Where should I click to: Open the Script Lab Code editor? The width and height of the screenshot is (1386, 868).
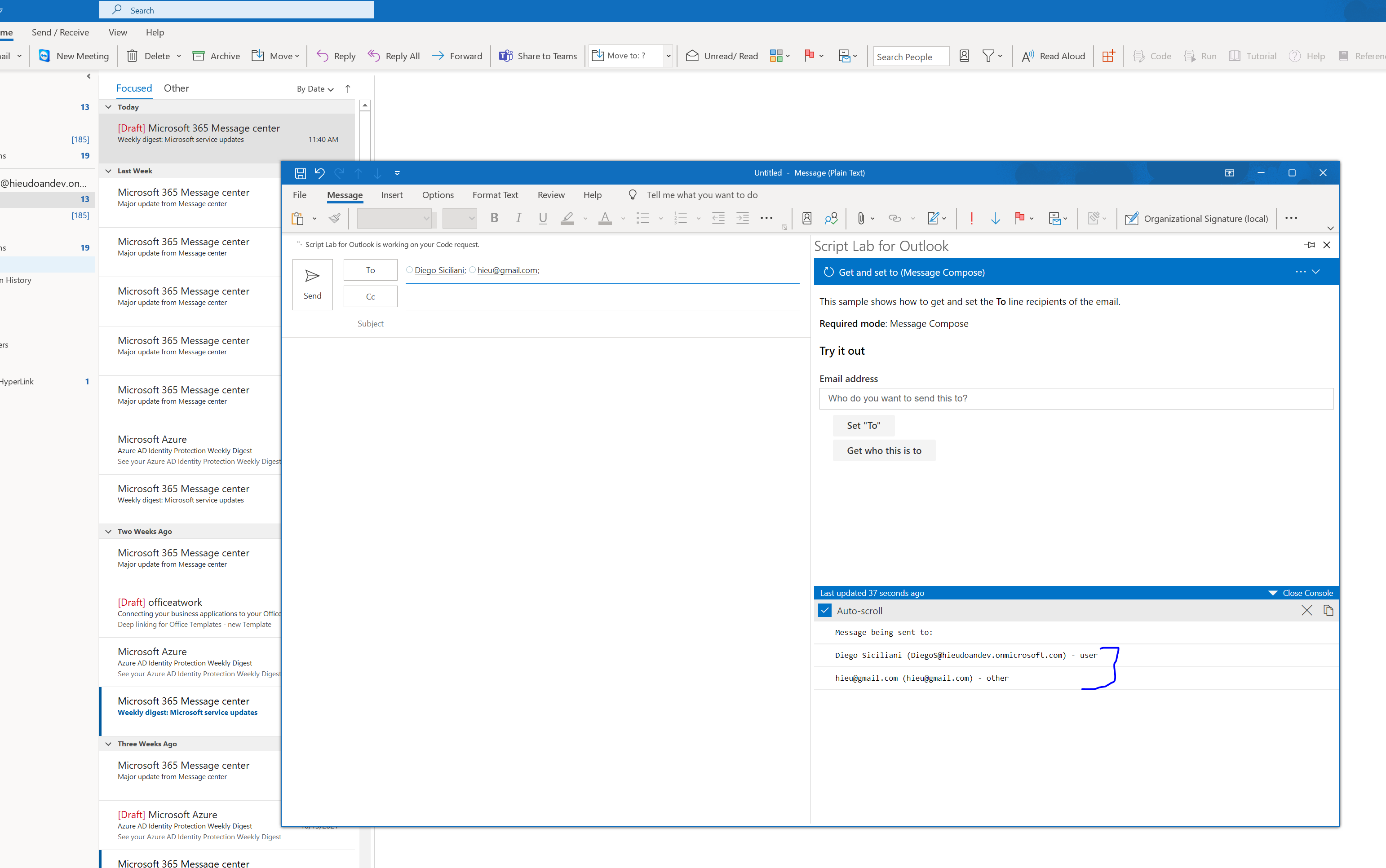tap(1152, 56)
